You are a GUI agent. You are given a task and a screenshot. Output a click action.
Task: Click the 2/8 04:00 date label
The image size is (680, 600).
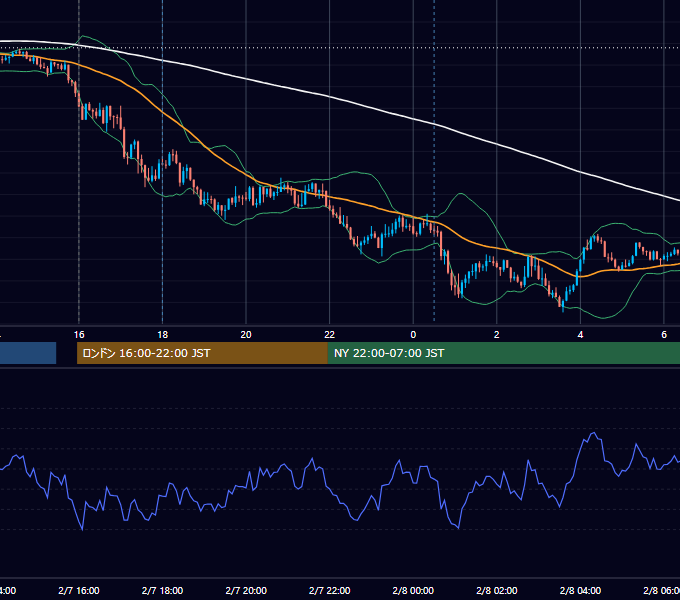coord(580,590)
